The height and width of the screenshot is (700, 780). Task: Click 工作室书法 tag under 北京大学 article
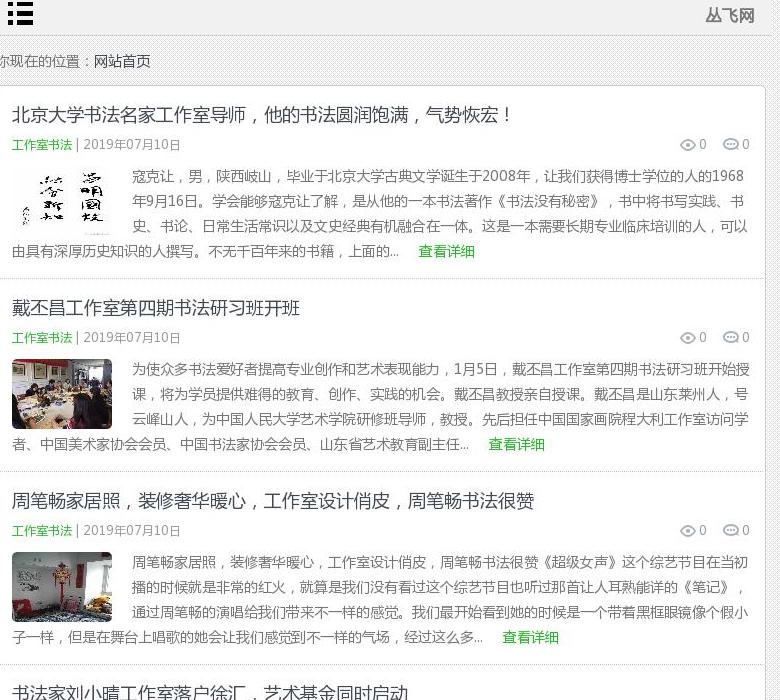42,145
